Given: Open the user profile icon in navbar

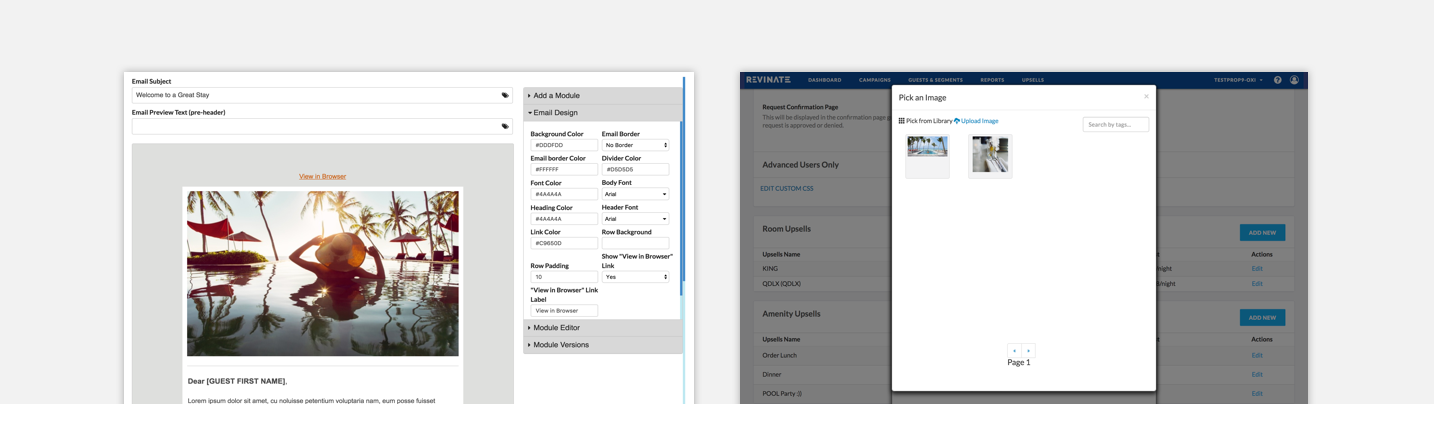Looking at the screenshot, I should click(x=1294, y=80).
